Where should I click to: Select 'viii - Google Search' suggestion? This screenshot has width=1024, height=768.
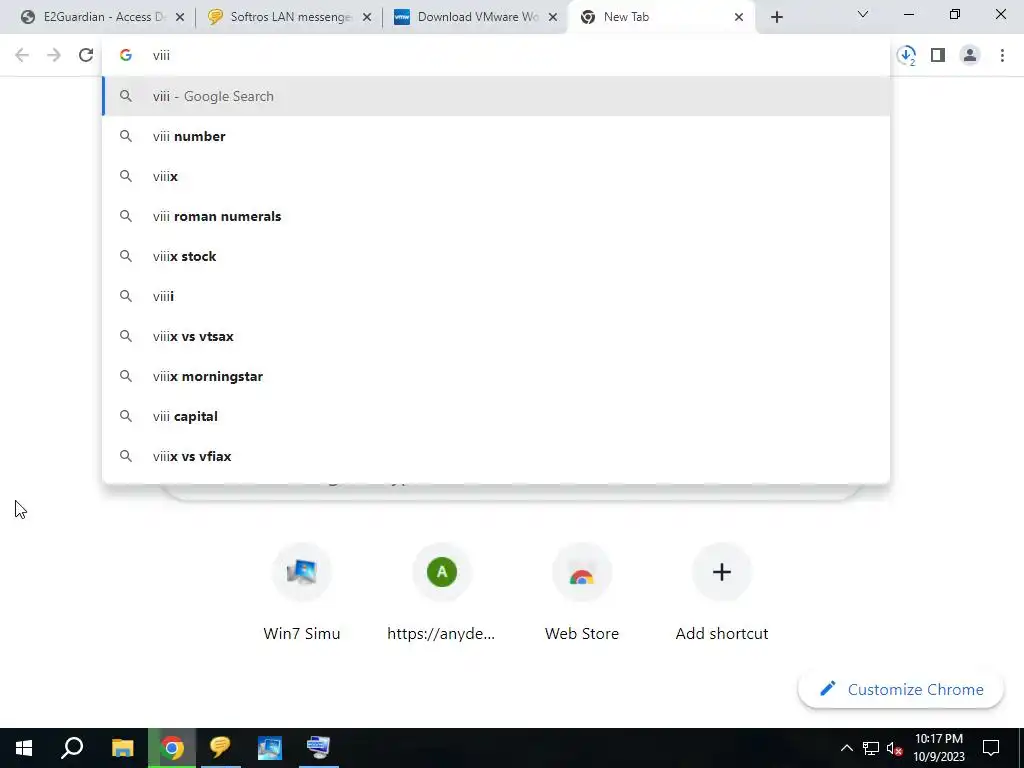point(496,96)
